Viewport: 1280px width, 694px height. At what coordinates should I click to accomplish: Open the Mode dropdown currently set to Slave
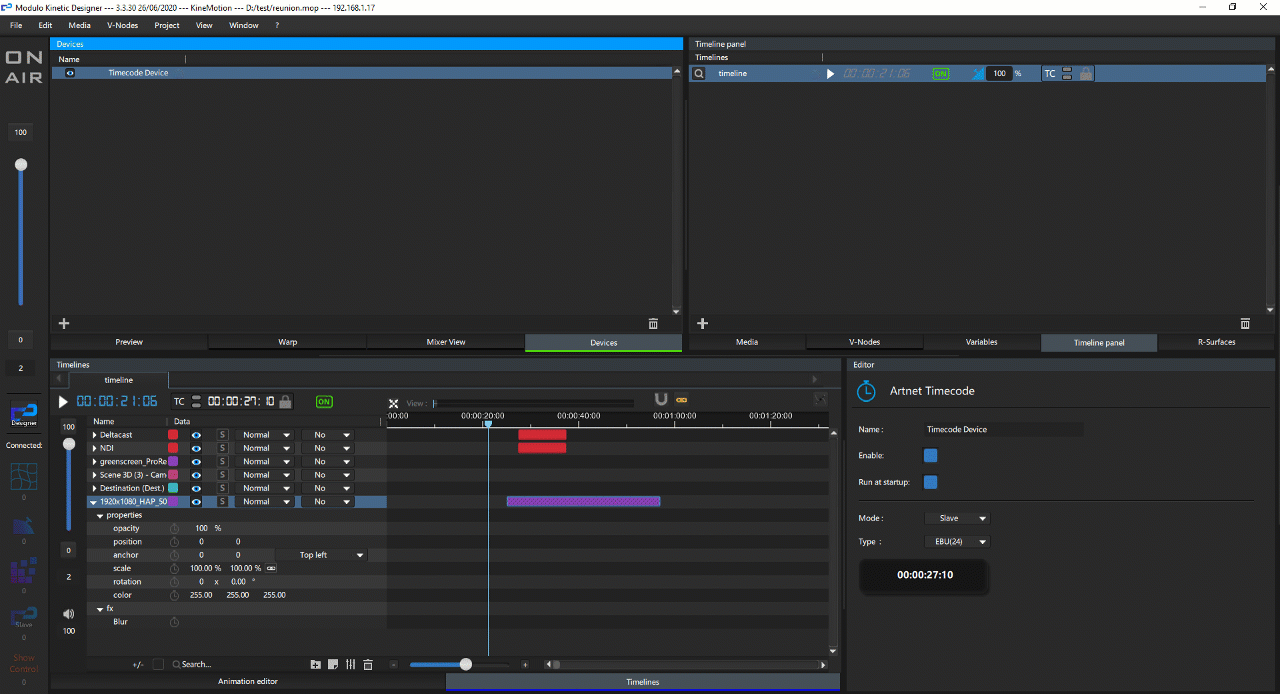[956, 517]
